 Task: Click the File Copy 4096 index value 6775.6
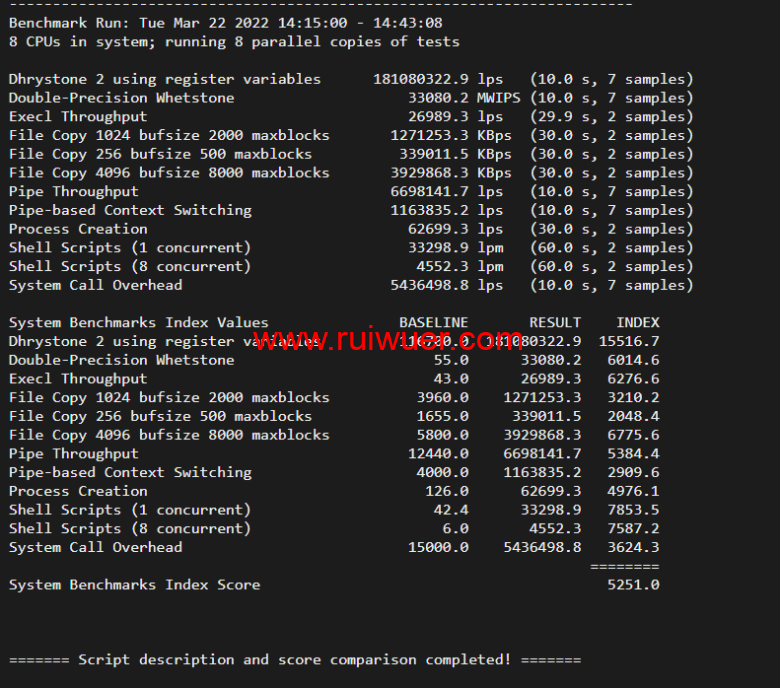click(632, 435)
